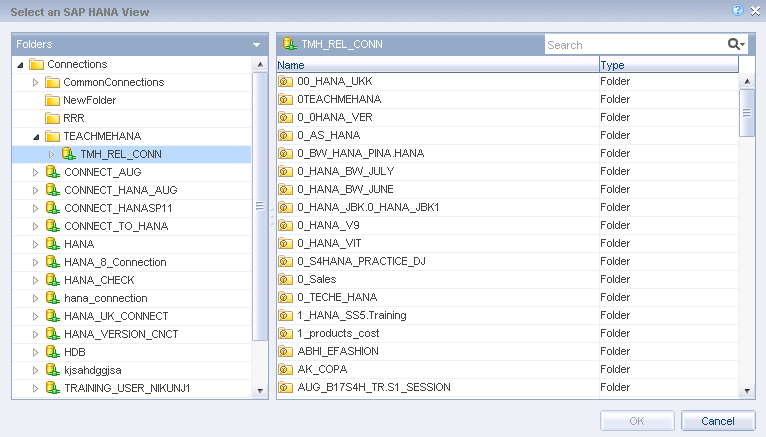Open the Folders panel dropdown arrow

coord(256,45)
